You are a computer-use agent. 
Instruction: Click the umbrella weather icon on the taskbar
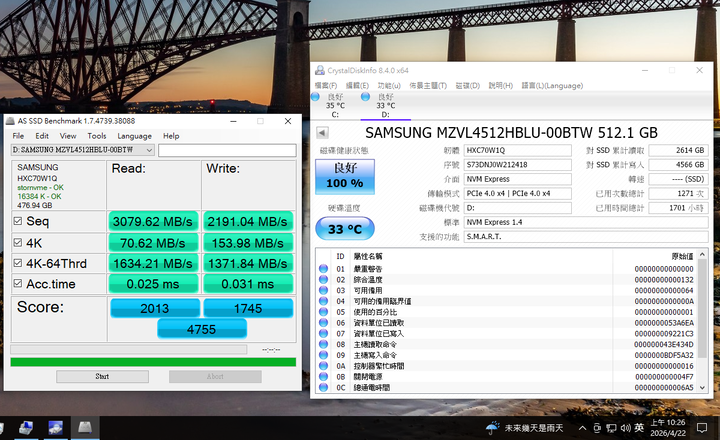[x=493, y=428]
